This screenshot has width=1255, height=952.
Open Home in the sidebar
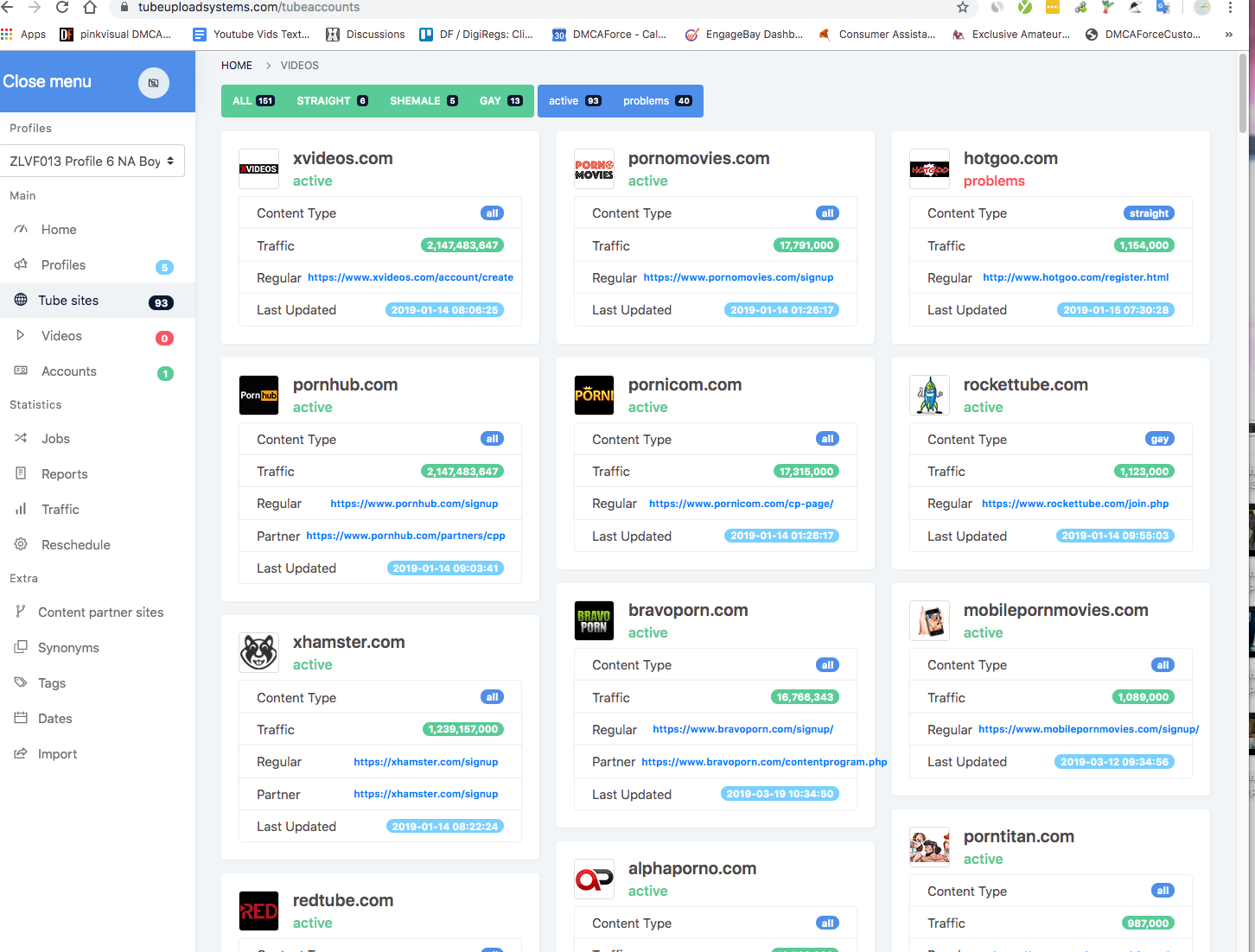59,230
